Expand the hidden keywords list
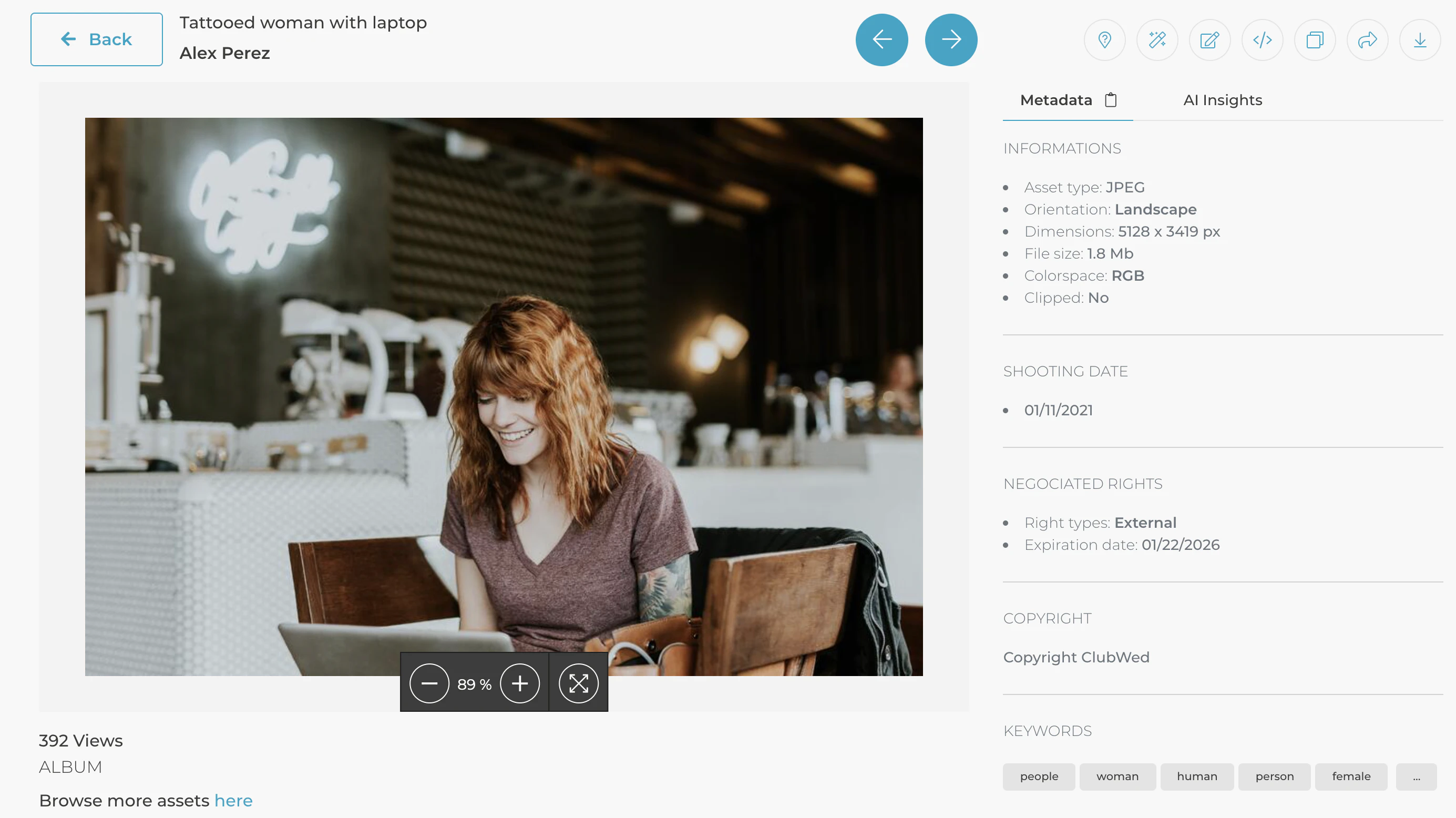 click(1417, 776)
